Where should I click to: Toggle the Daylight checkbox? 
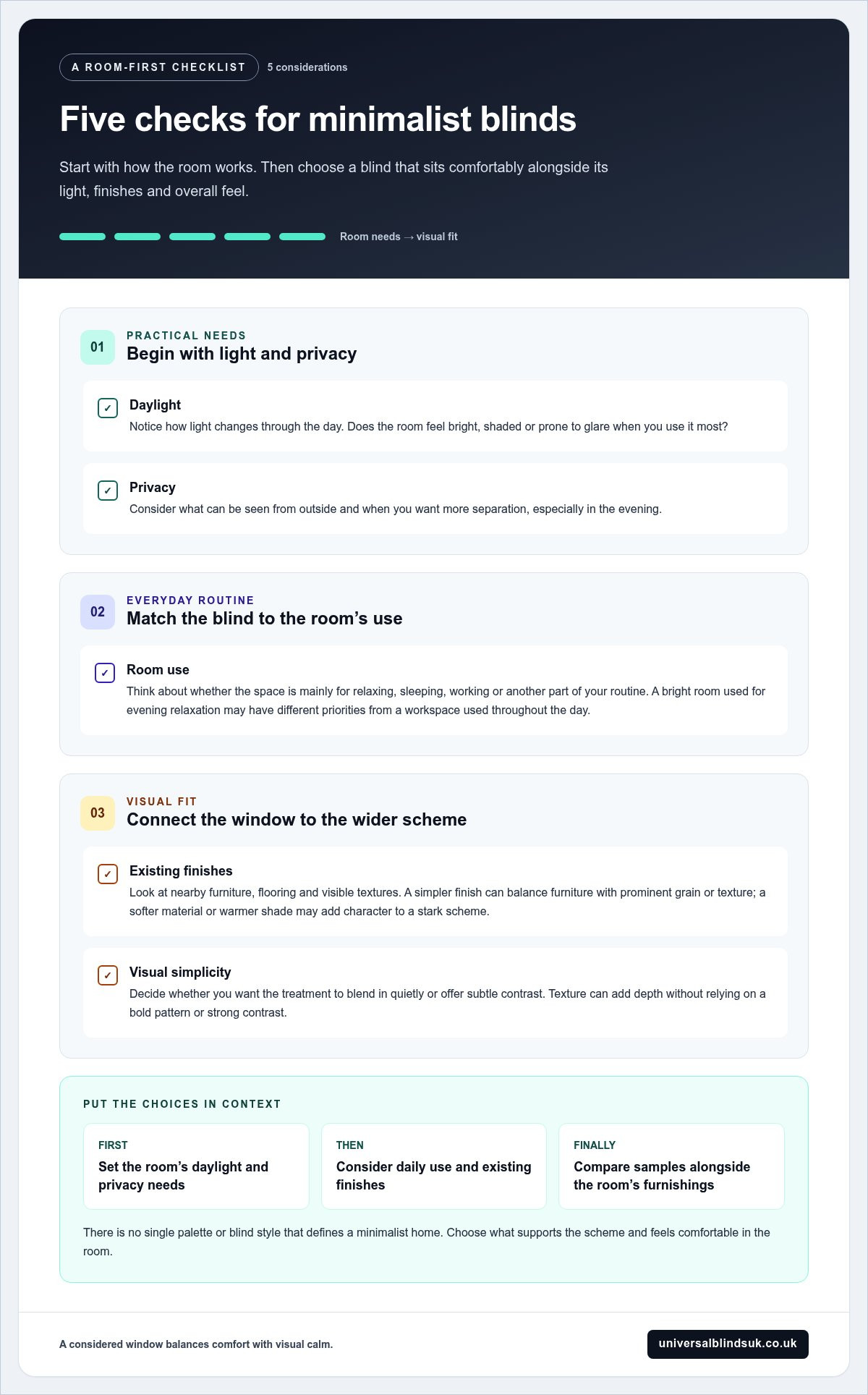click(108, 408)
